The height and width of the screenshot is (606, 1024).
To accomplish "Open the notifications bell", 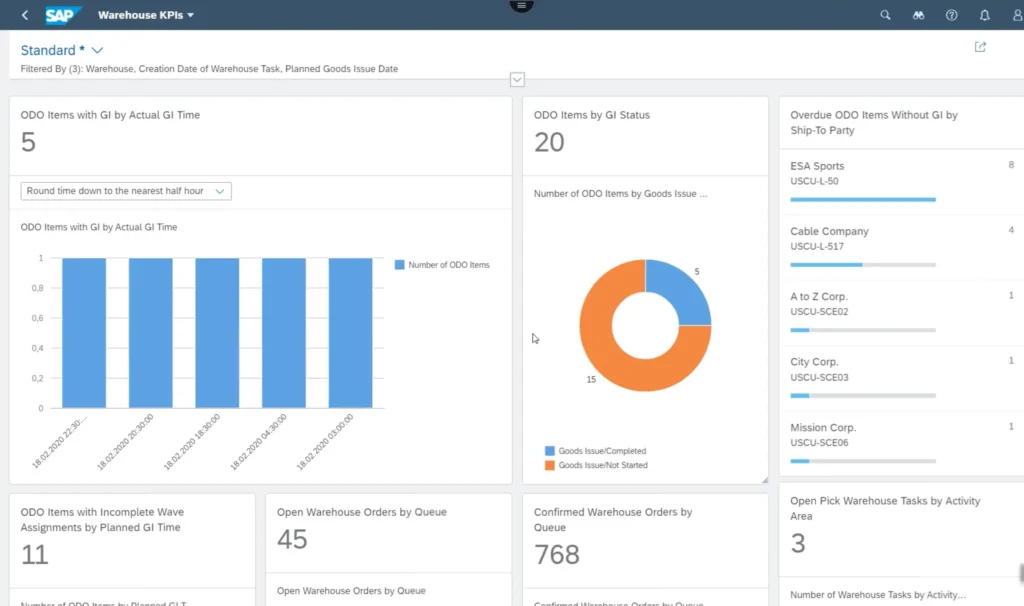I will (985, 15).
